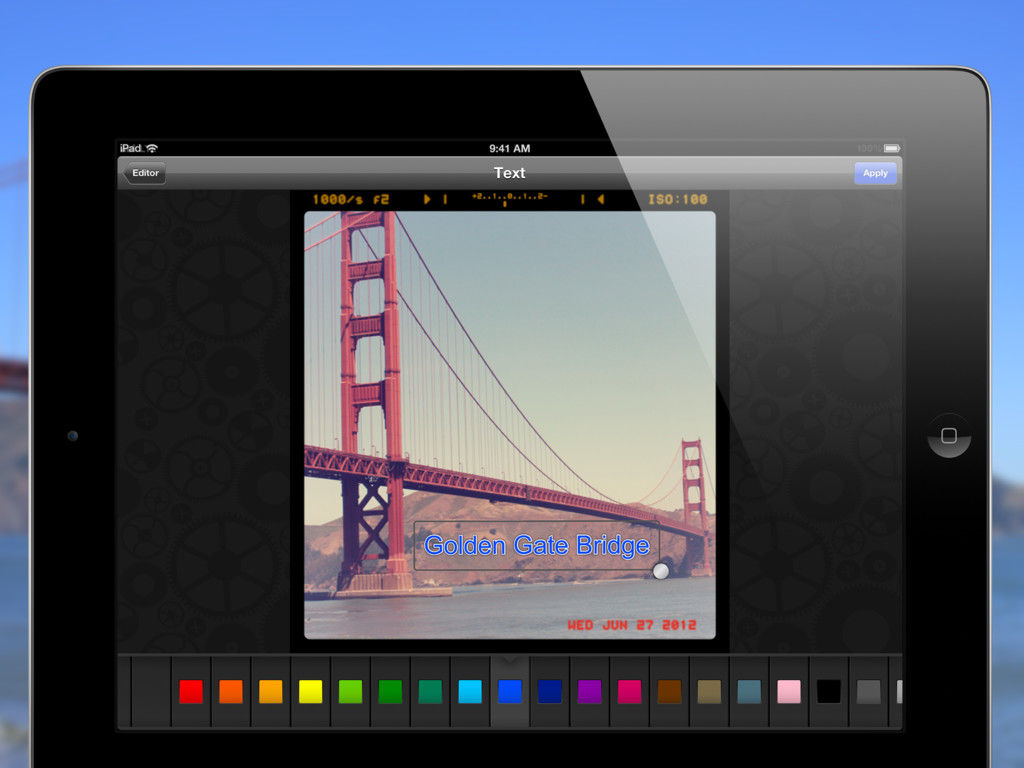The width and height of the screenshot is (1024, 768).
Task: Click the round resize handle of text box
Action: click(661, 571)
